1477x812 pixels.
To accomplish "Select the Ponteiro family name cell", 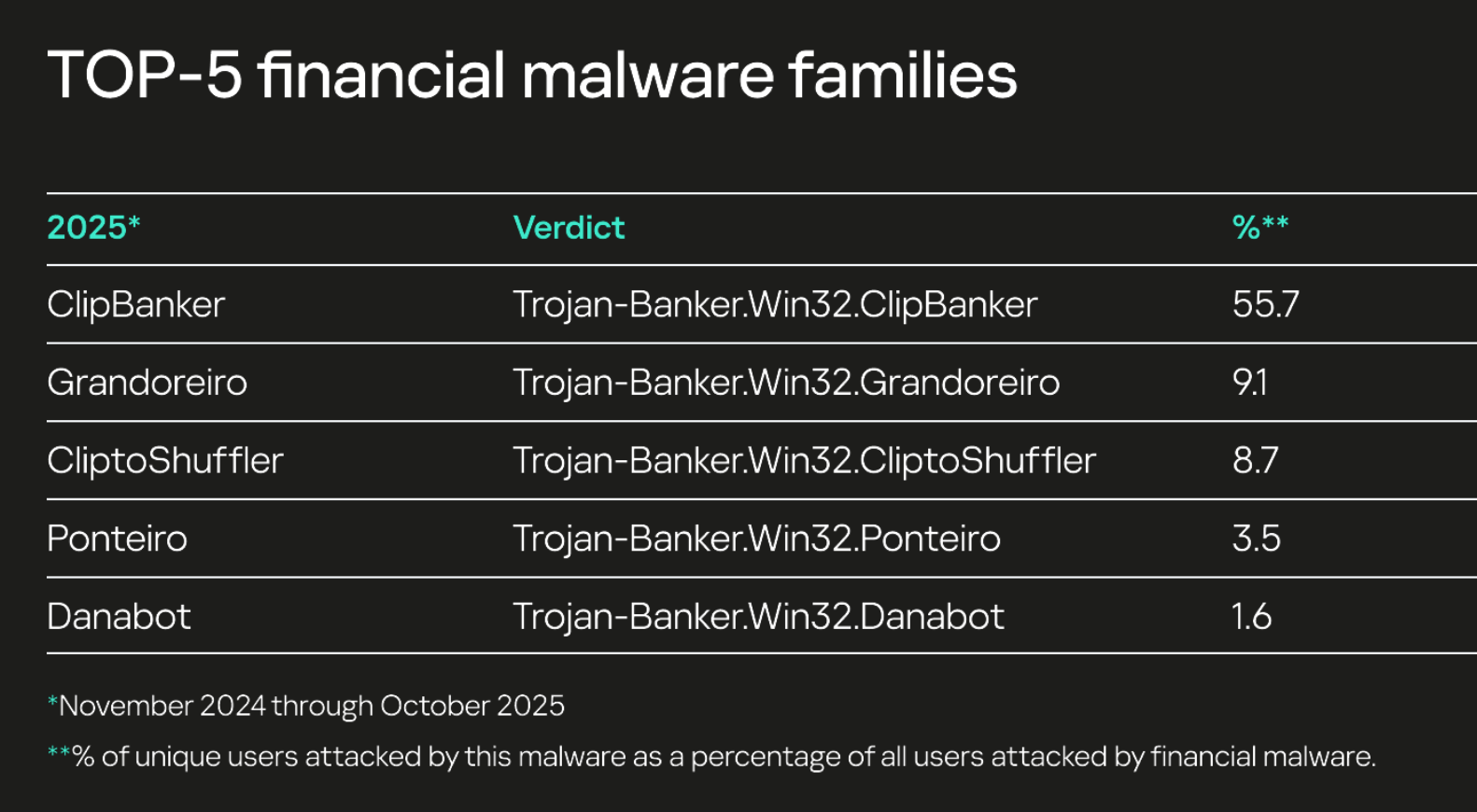I will coord(117,539).
